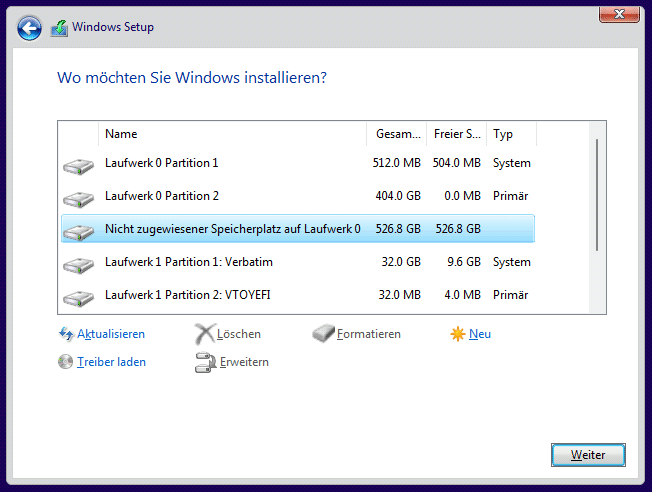652x492 pixels.
Task: Click the 0.0 MB free space cell
Action: pos(462,195)
